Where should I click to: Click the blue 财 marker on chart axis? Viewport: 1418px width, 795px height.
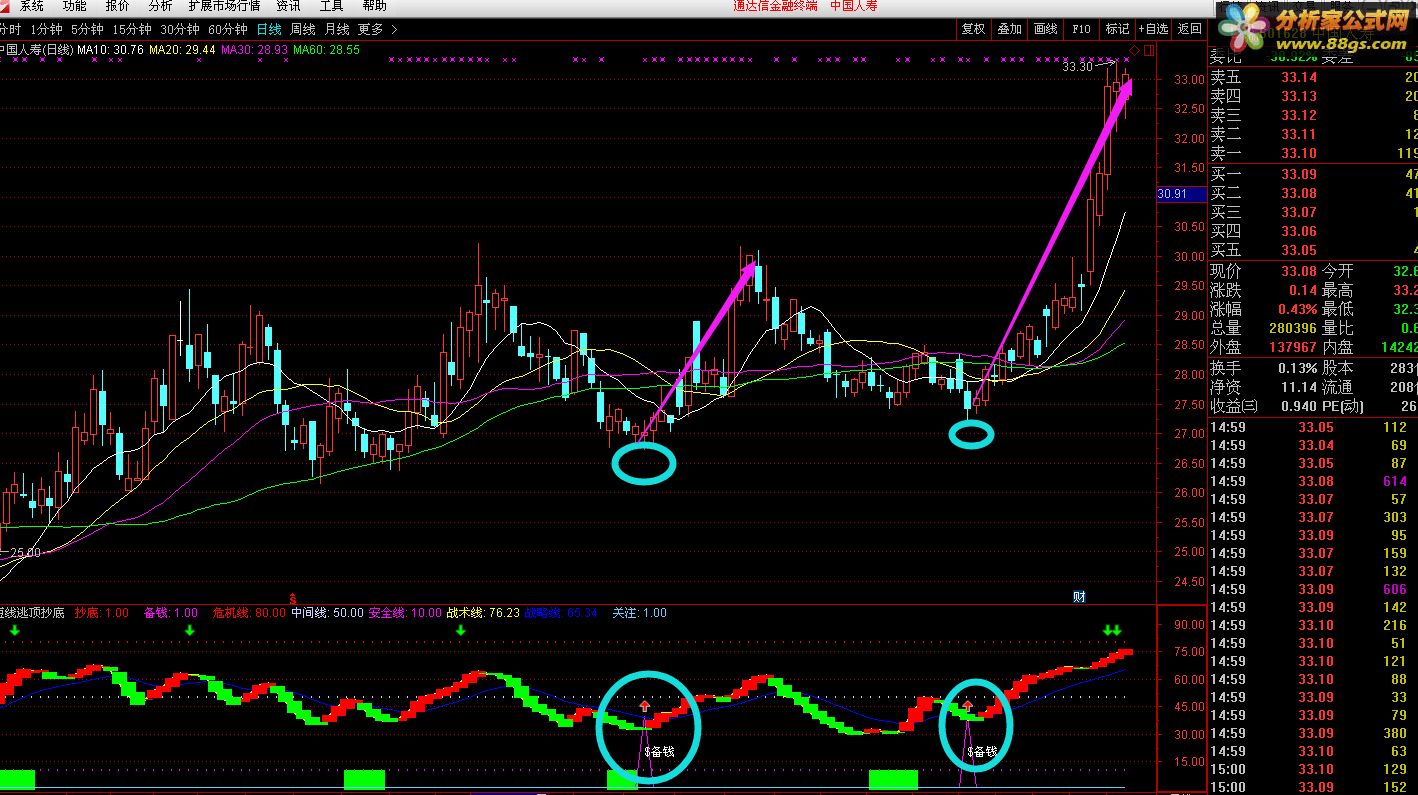click(1079, 597)
